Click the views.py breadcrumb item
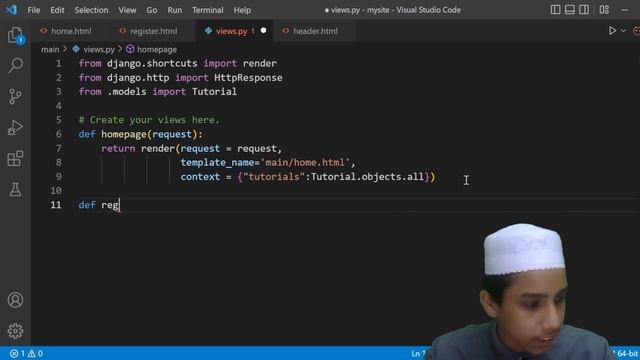 pos(99,49)
